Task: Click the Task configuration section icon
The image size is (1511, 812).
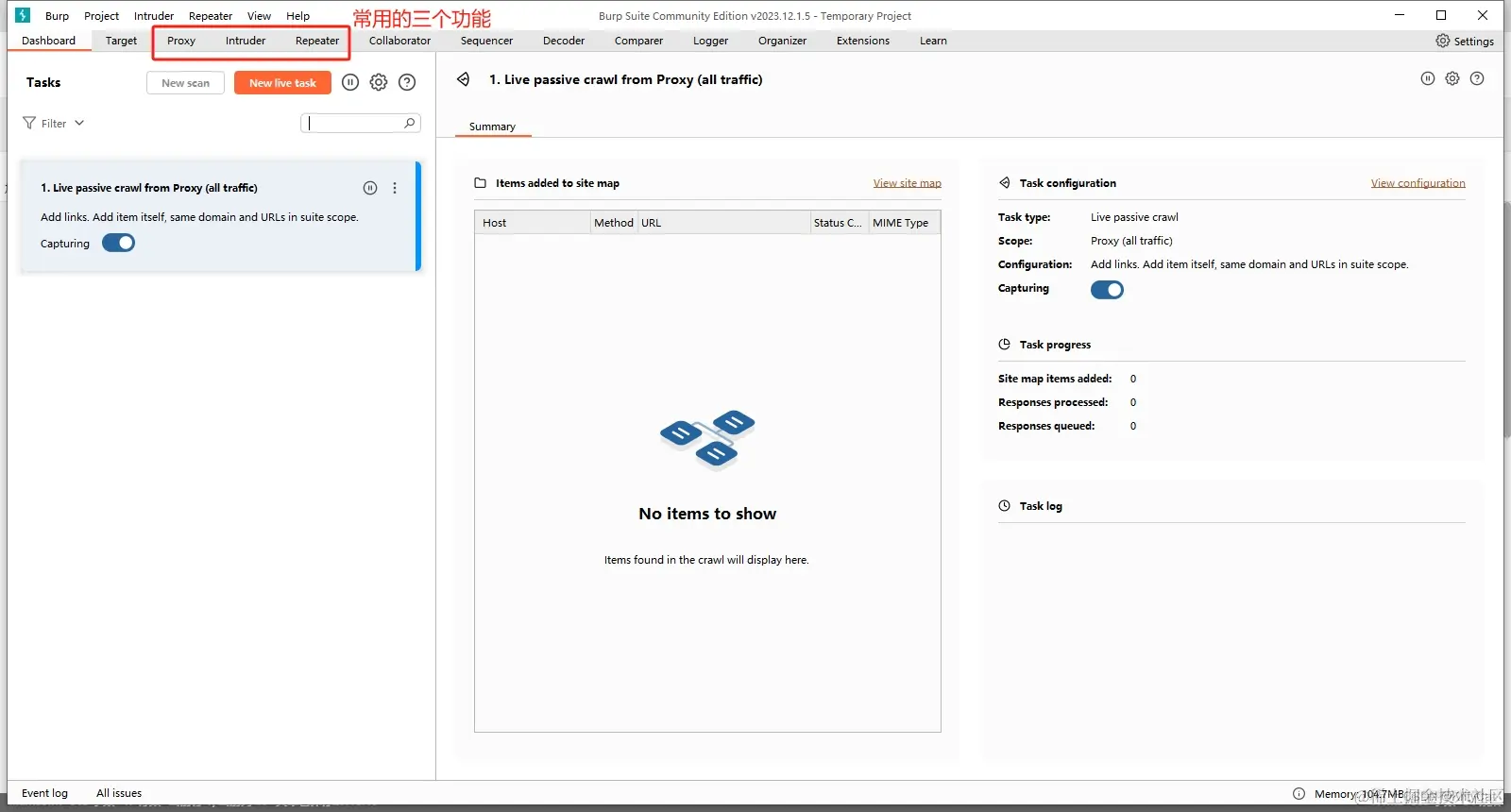Action: (1005, 183)
